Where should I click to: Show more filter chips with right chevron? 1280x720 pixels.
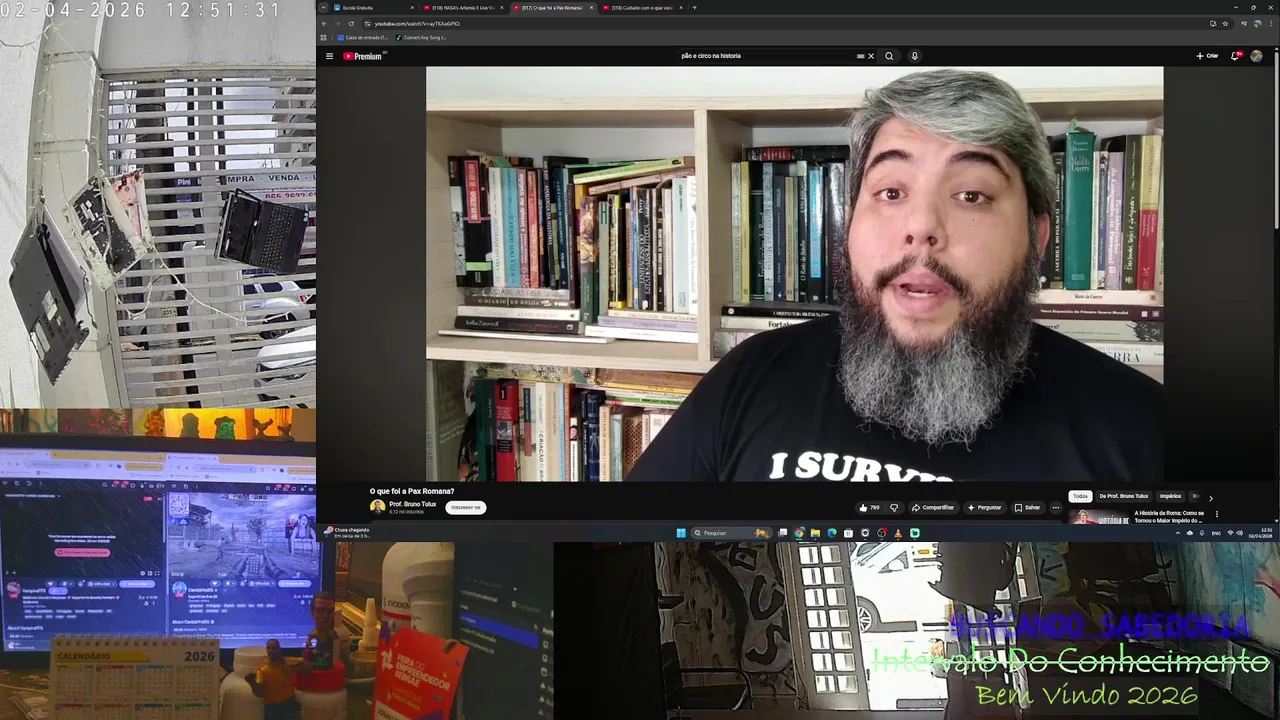(1210, 497)
